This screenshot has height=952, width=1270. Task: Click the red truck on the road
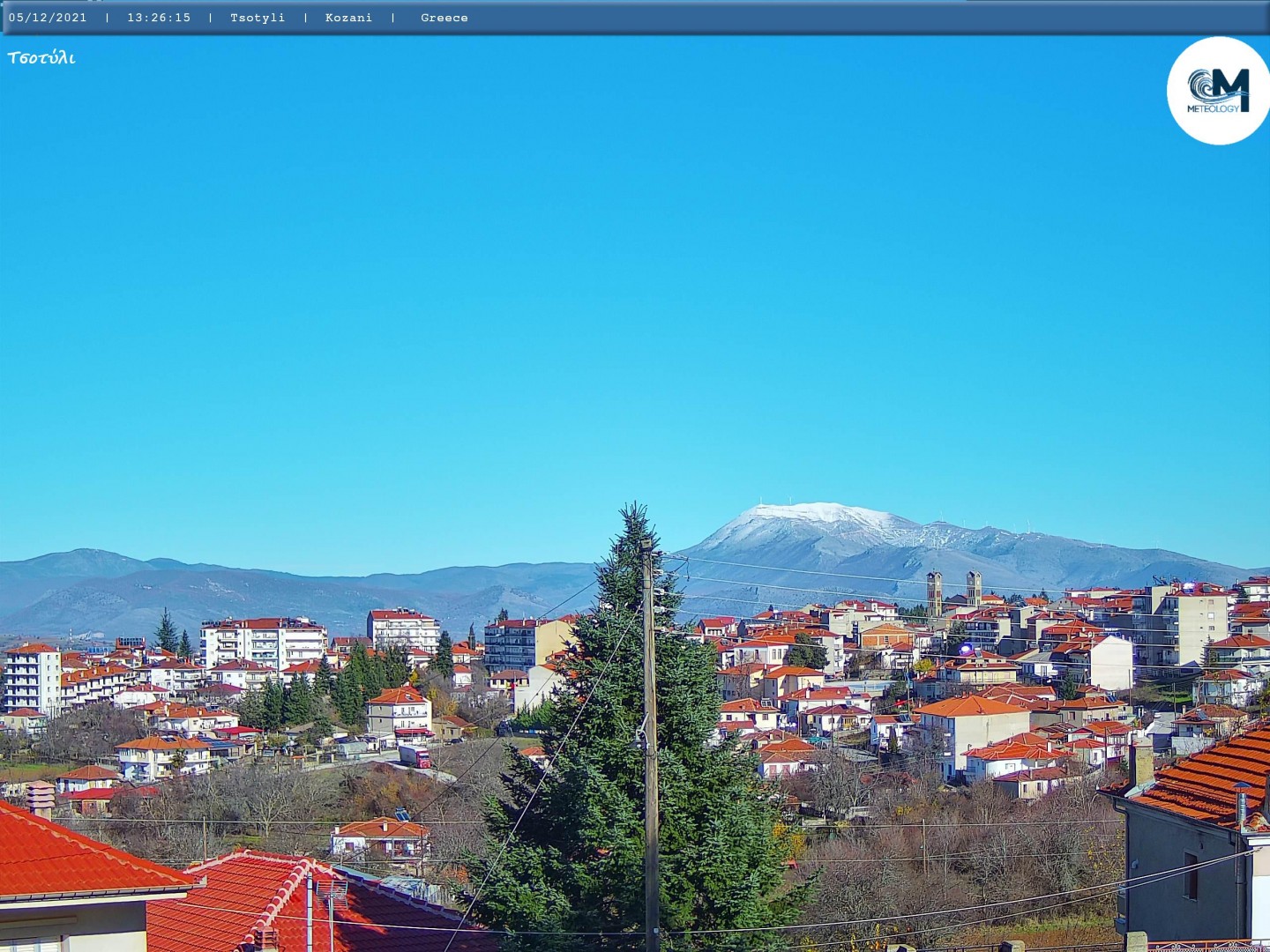click(x=415, y=755)
